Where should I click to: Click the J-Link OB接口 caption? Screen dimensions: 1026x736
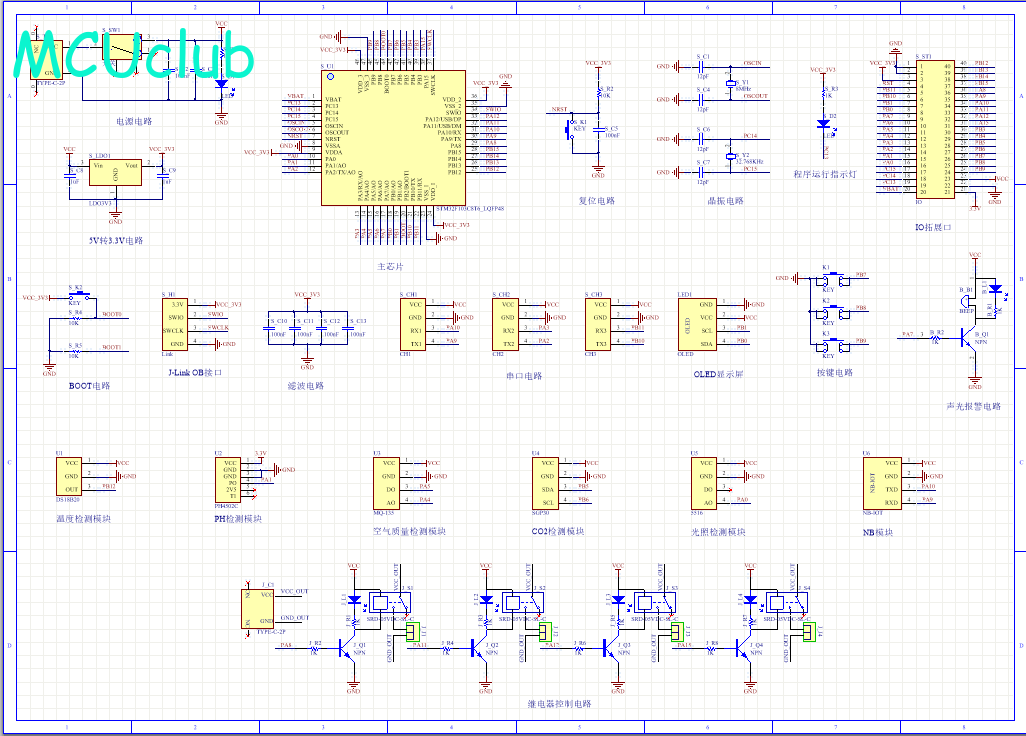[195, 372]
